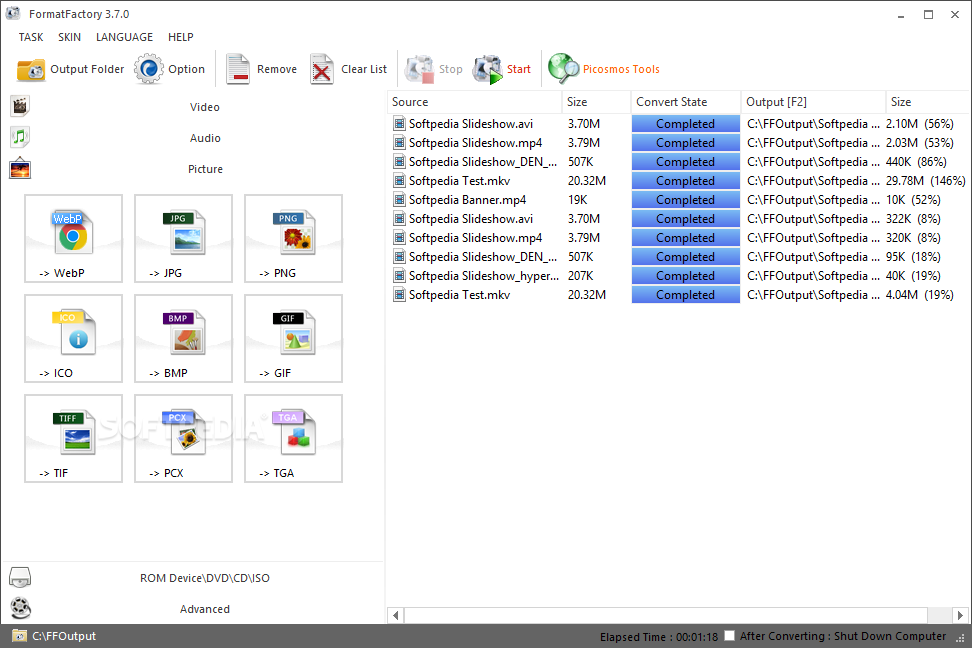Expand the Audio category section
Screen dimensions: 972x648
[205, 138]
